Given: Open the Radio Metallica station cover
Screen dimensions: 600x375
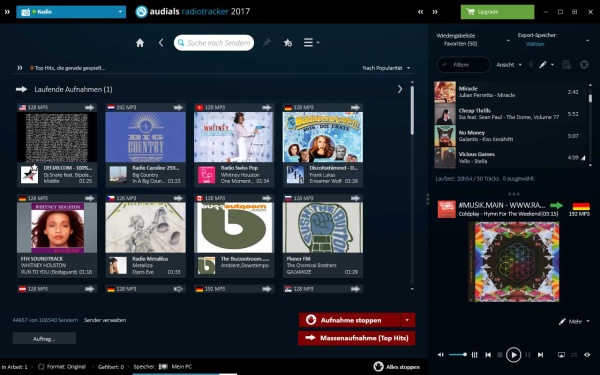Looking at the screenshot, I should [x=145, y=228].
